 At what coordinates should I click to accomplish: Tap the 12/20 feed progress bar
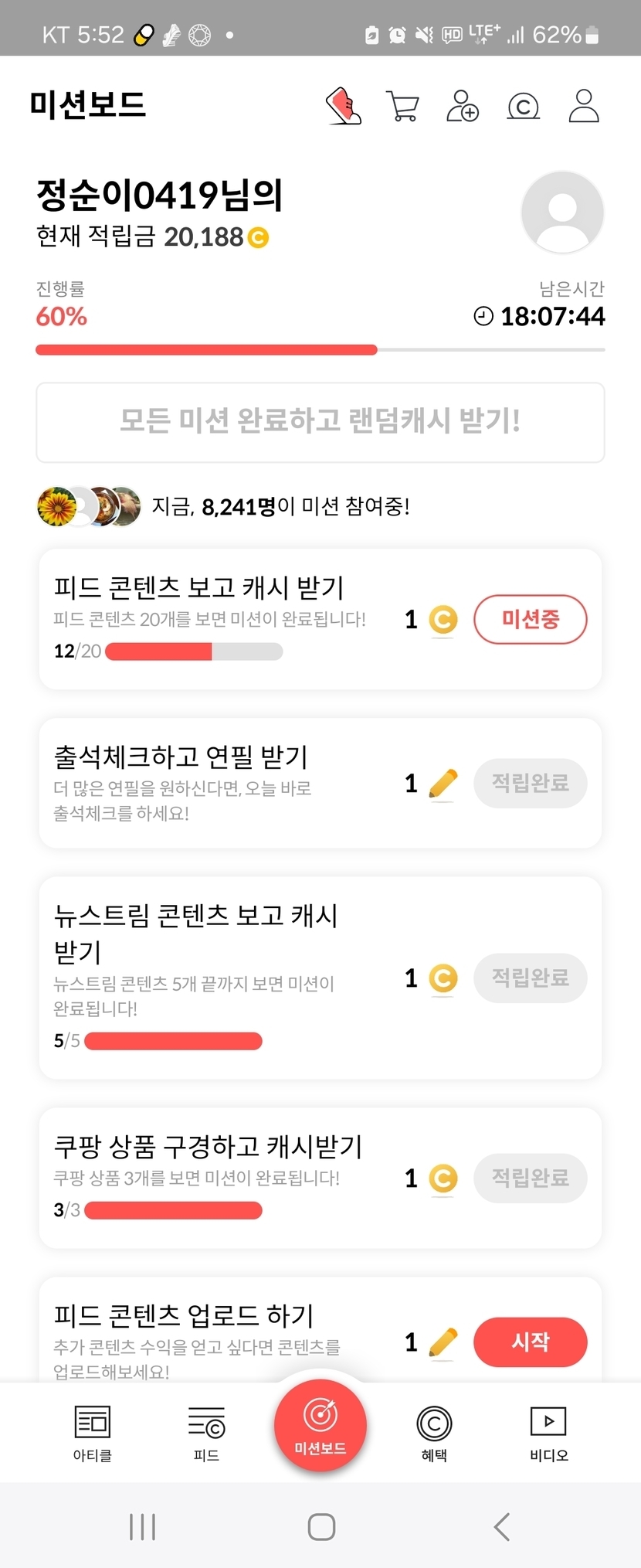click(194, 651)
